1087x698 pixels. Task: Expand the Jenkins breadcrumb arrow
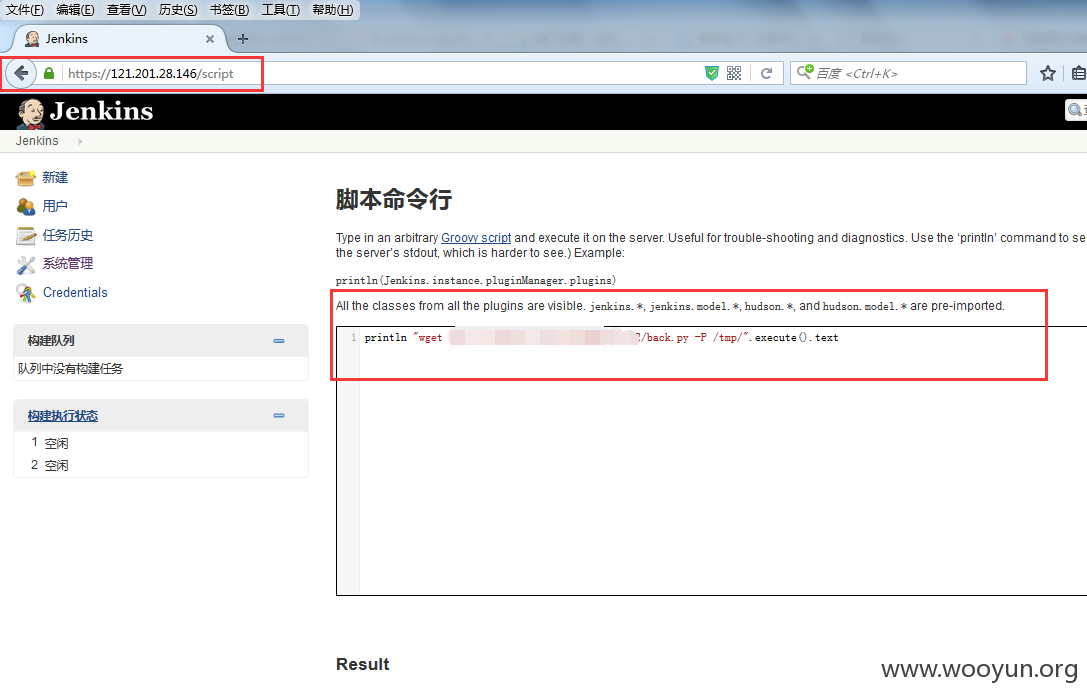pos(80,141)
